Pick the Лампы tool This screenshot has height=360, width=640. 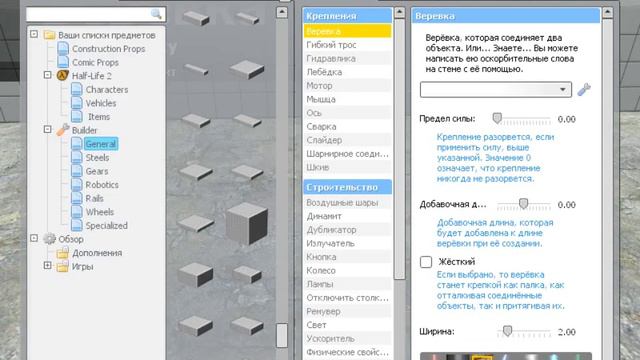click(347, 284)
